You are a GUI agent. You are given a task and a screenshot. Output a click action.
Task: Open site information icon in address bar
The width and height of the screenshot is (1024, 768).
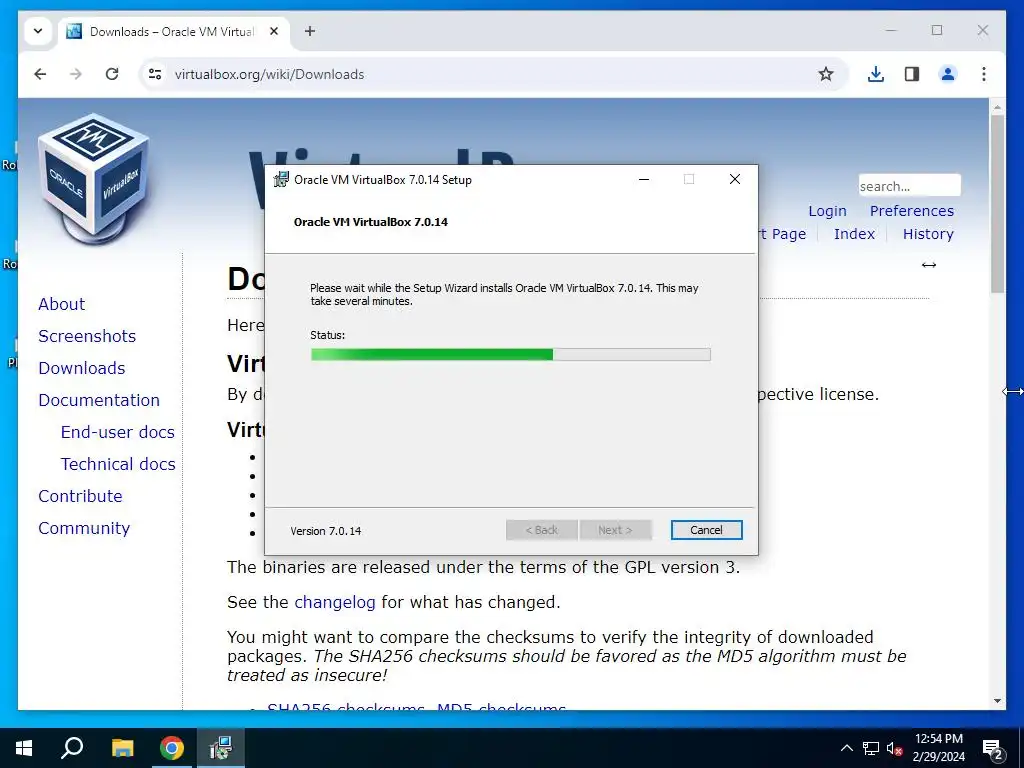[155, 74]
